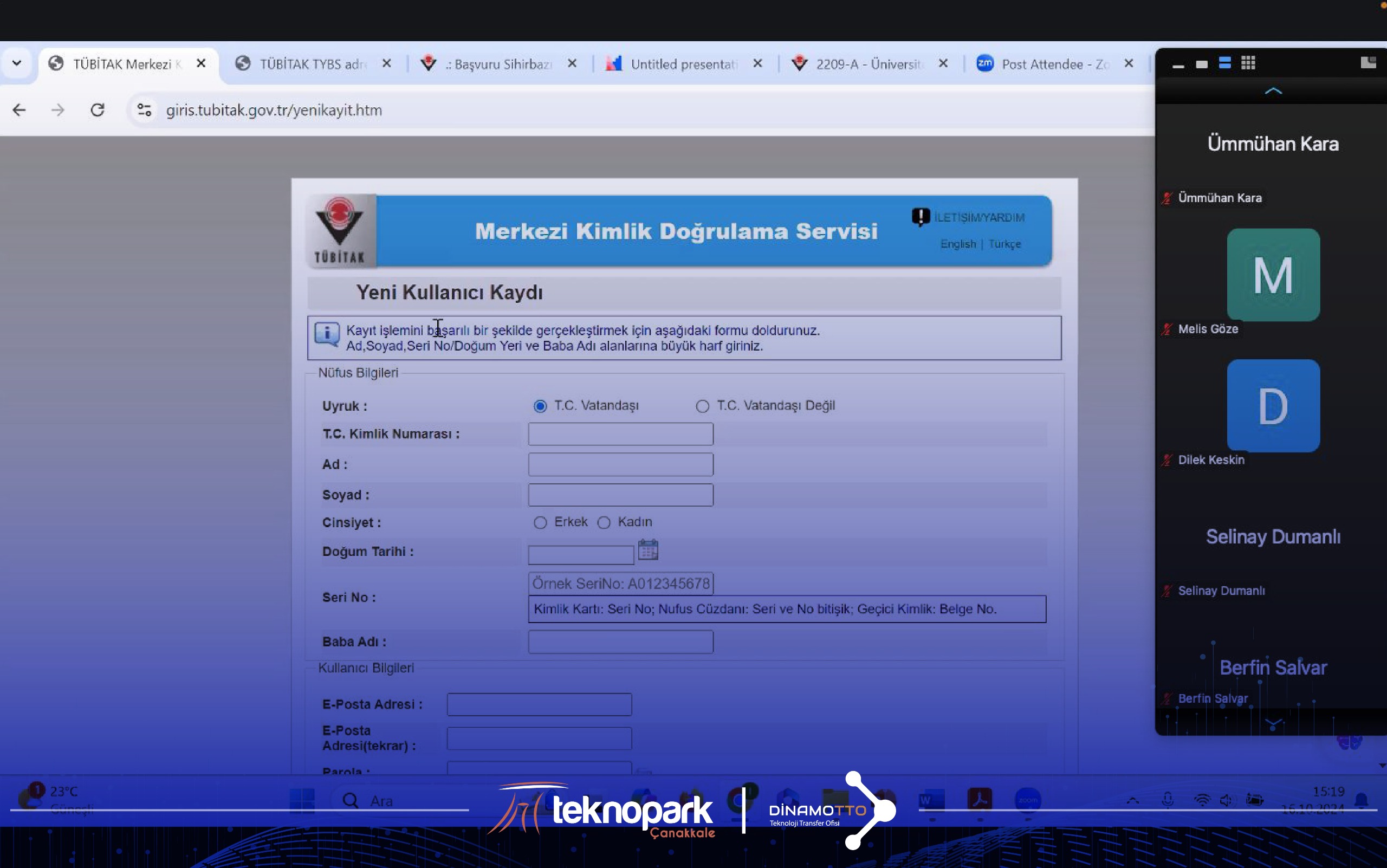This screenshot has height=868, width=1387.
Task: Click the E-Posta Adresi input field
Action: point(539,704)
